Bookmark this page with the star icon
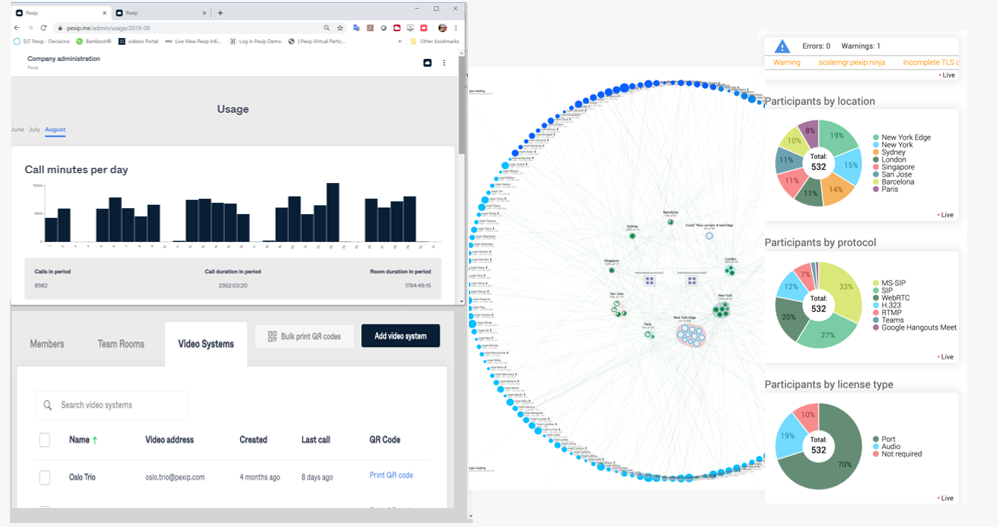The image size is (998, 527). (341, 28)
